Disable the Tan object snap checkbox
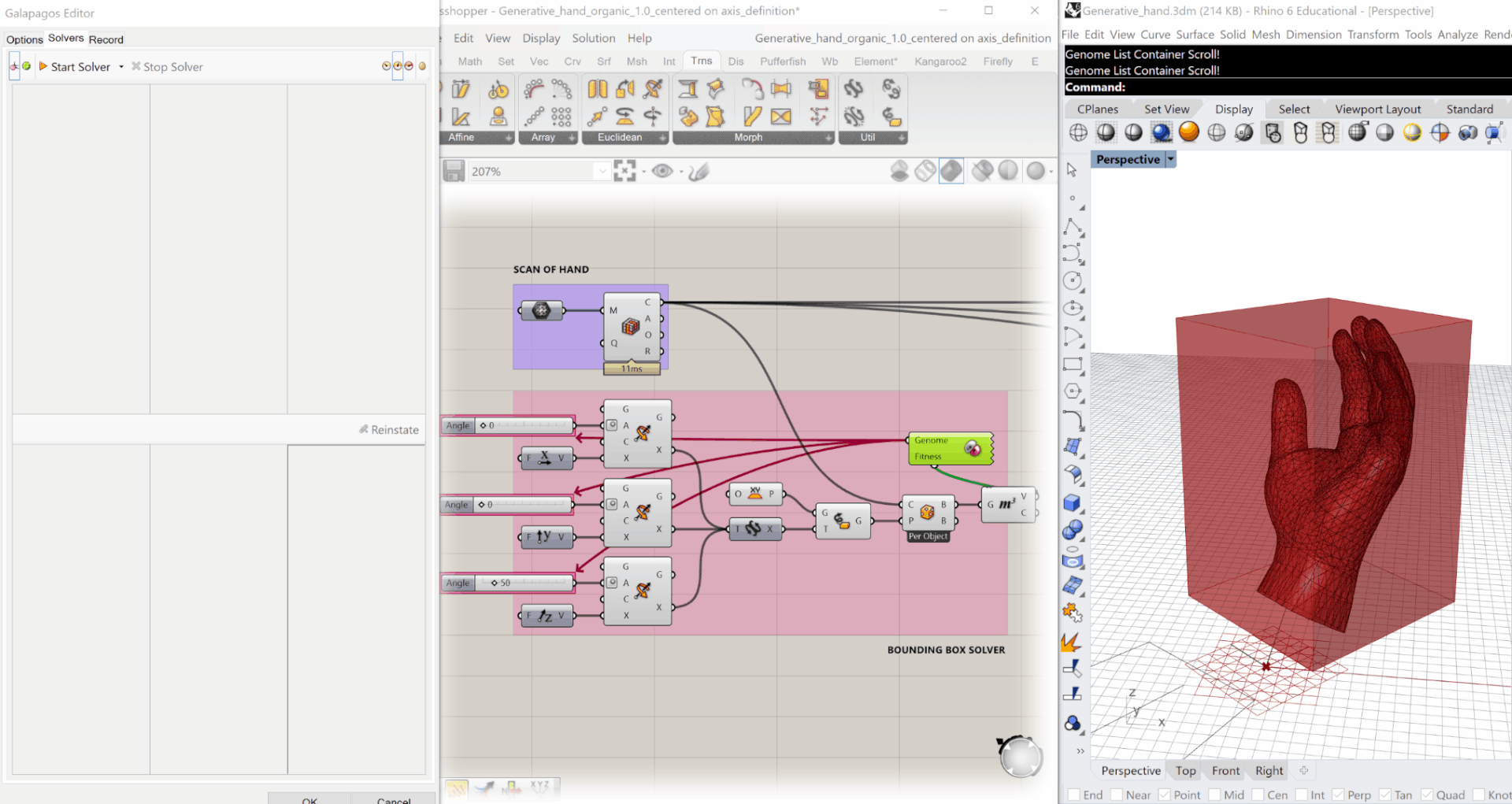The image size is (1512, 804). (x=1386, y=795)
